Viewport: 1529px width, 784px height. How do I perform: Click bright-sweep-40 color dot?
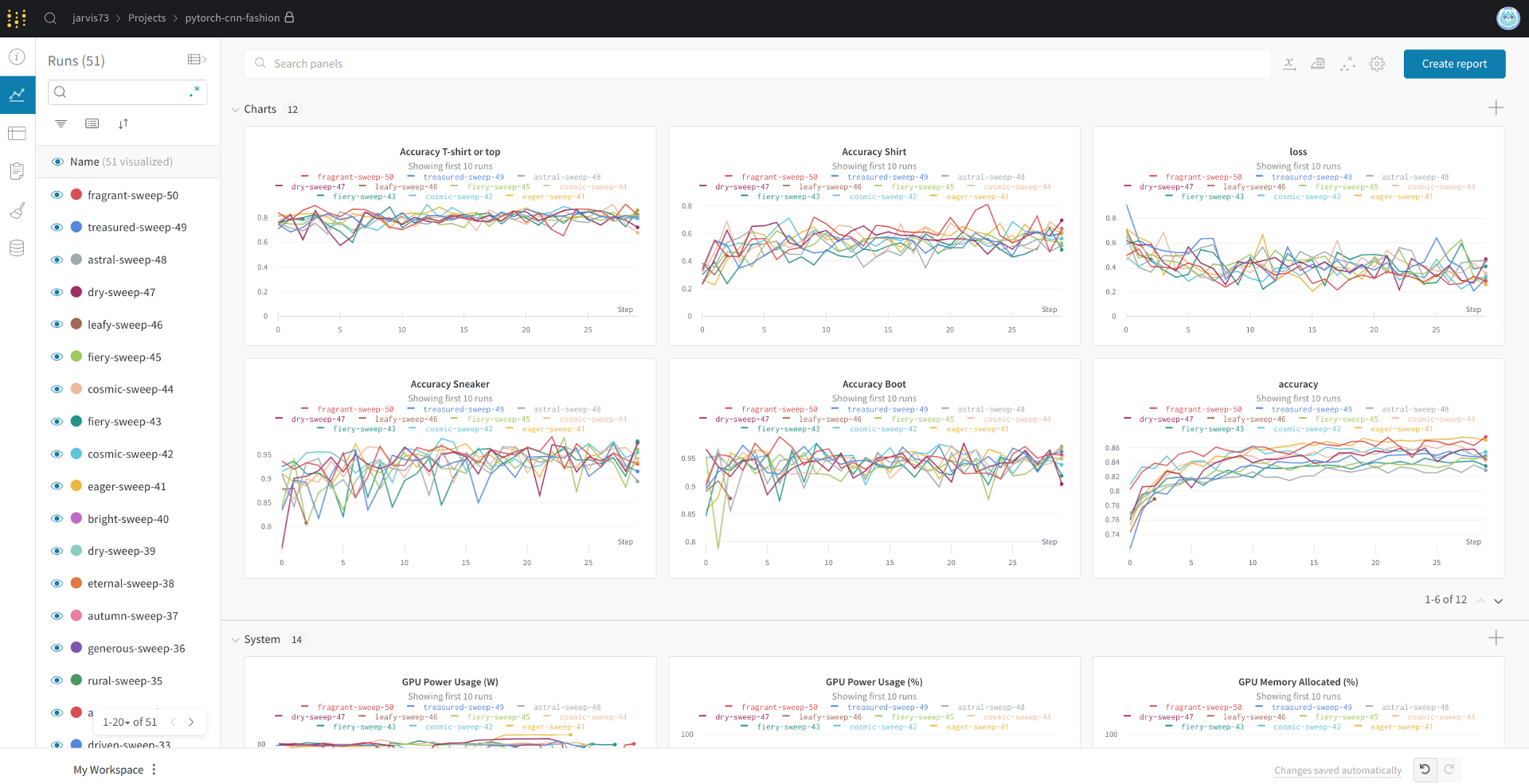click(76, 518)
